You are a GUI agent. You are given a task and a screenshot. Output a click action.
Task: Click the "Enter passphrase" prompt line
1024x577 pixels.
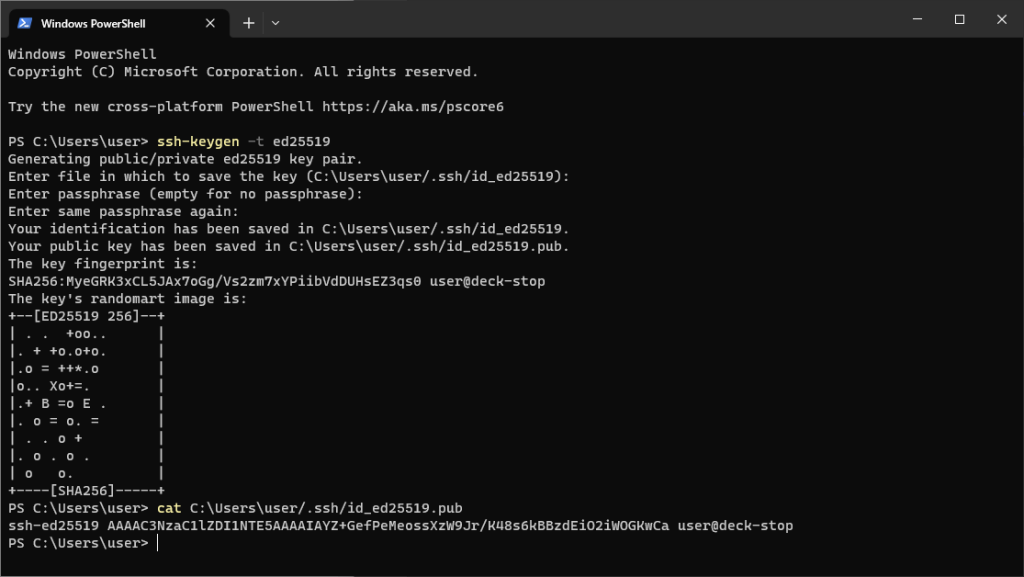185,194
